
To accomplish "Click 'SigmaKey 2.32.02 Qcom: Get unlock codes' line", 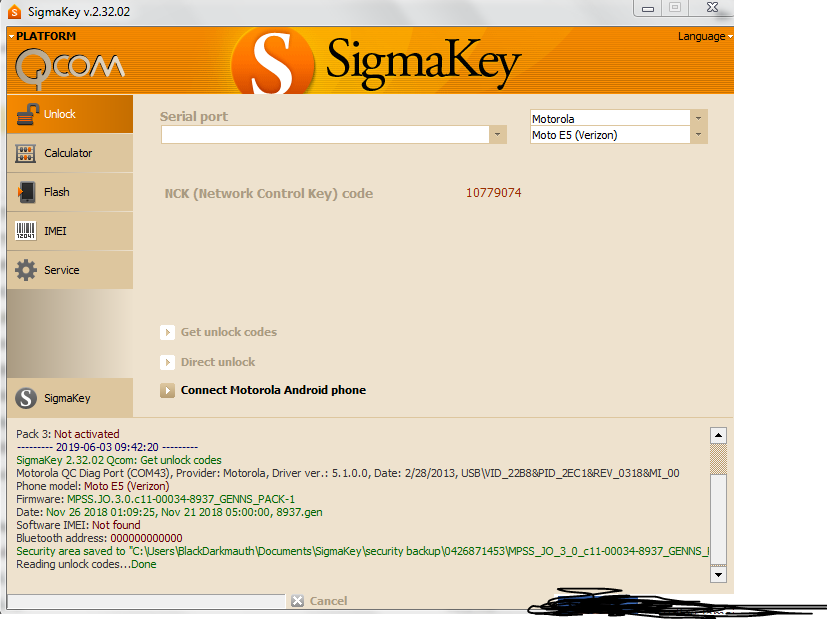I will coord(119,460).
